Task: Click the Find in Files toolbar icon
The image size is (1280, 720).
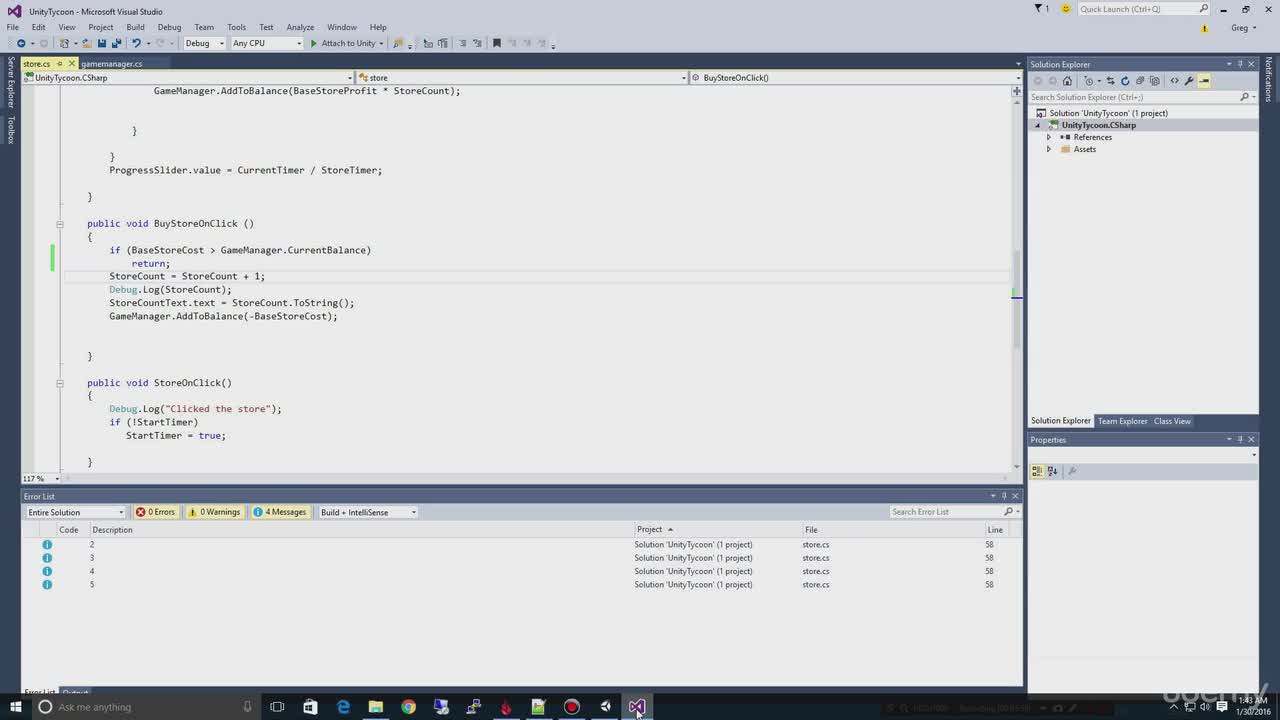Action: (x=398, y=43)
